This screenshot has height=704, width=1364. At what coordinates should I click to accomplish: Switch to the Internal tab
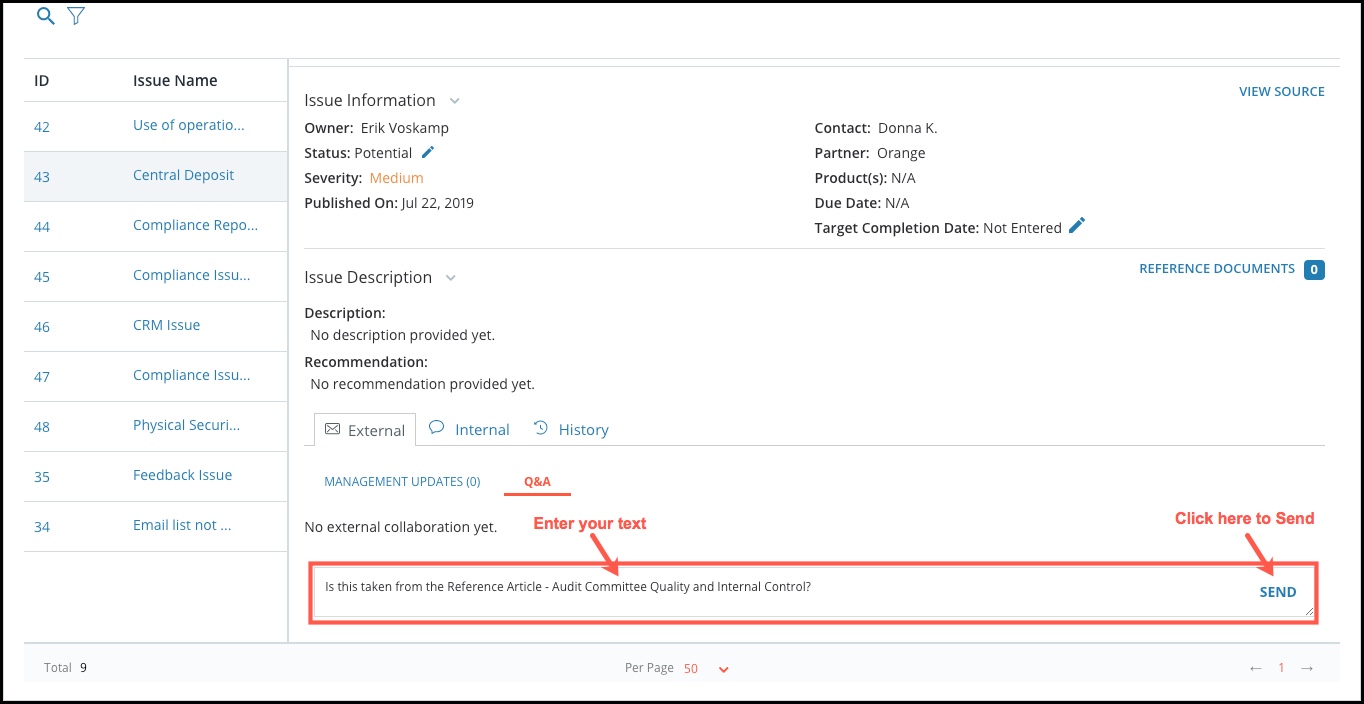coord(469,429)
